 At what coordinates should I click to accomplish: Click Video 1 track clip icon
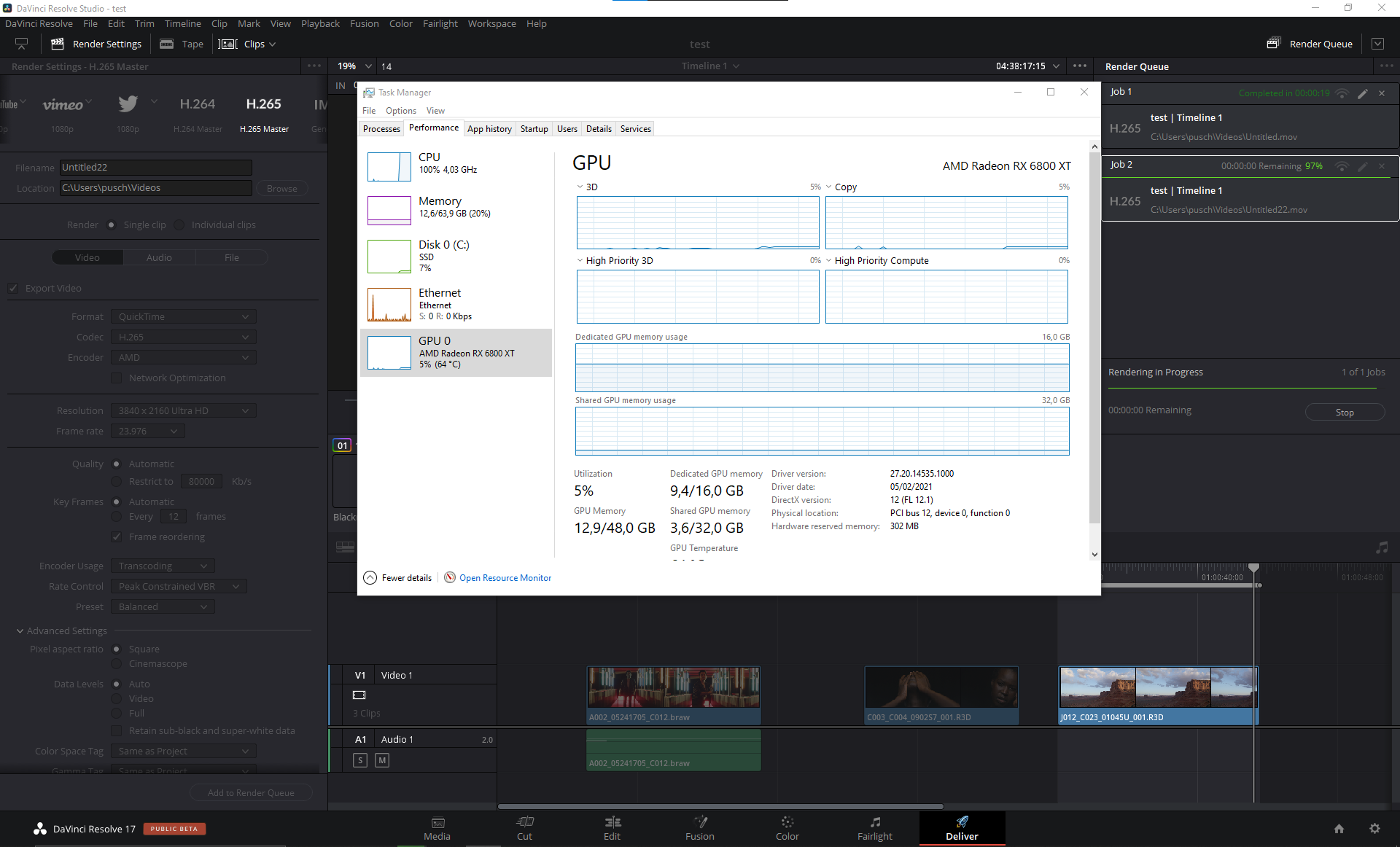pos(359,695)
